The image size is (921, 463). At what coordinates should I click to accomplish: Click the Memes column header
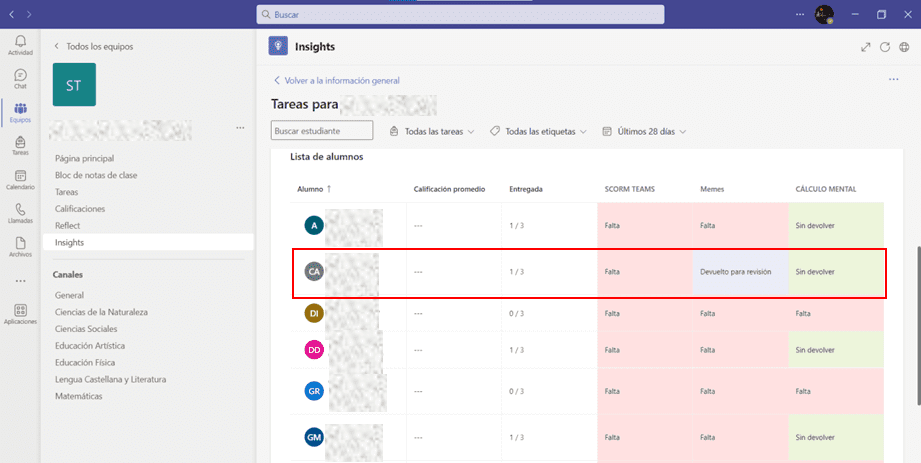(711, 189)
